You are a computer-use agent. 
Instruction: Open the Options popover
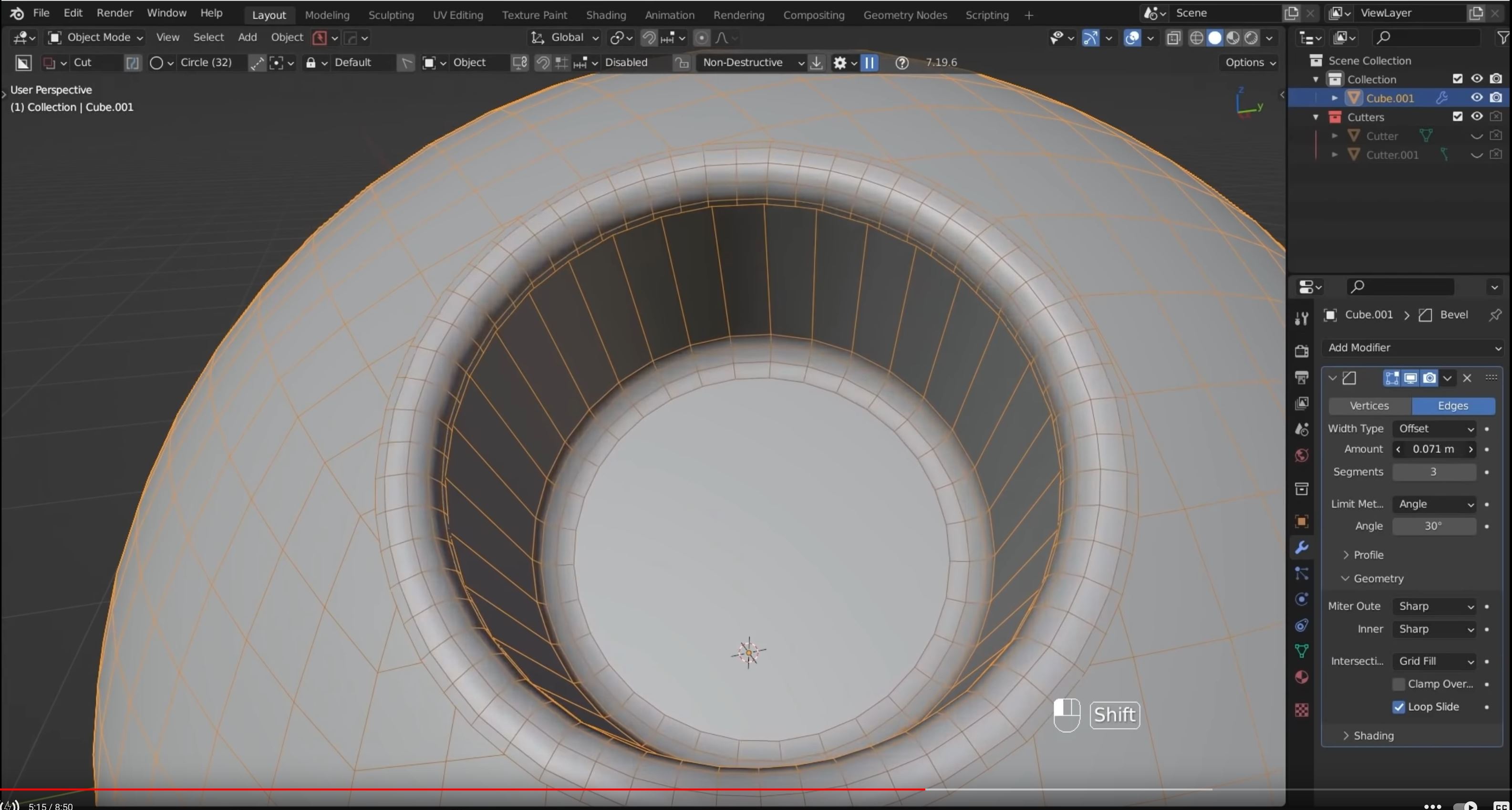tap(1250, 63)
